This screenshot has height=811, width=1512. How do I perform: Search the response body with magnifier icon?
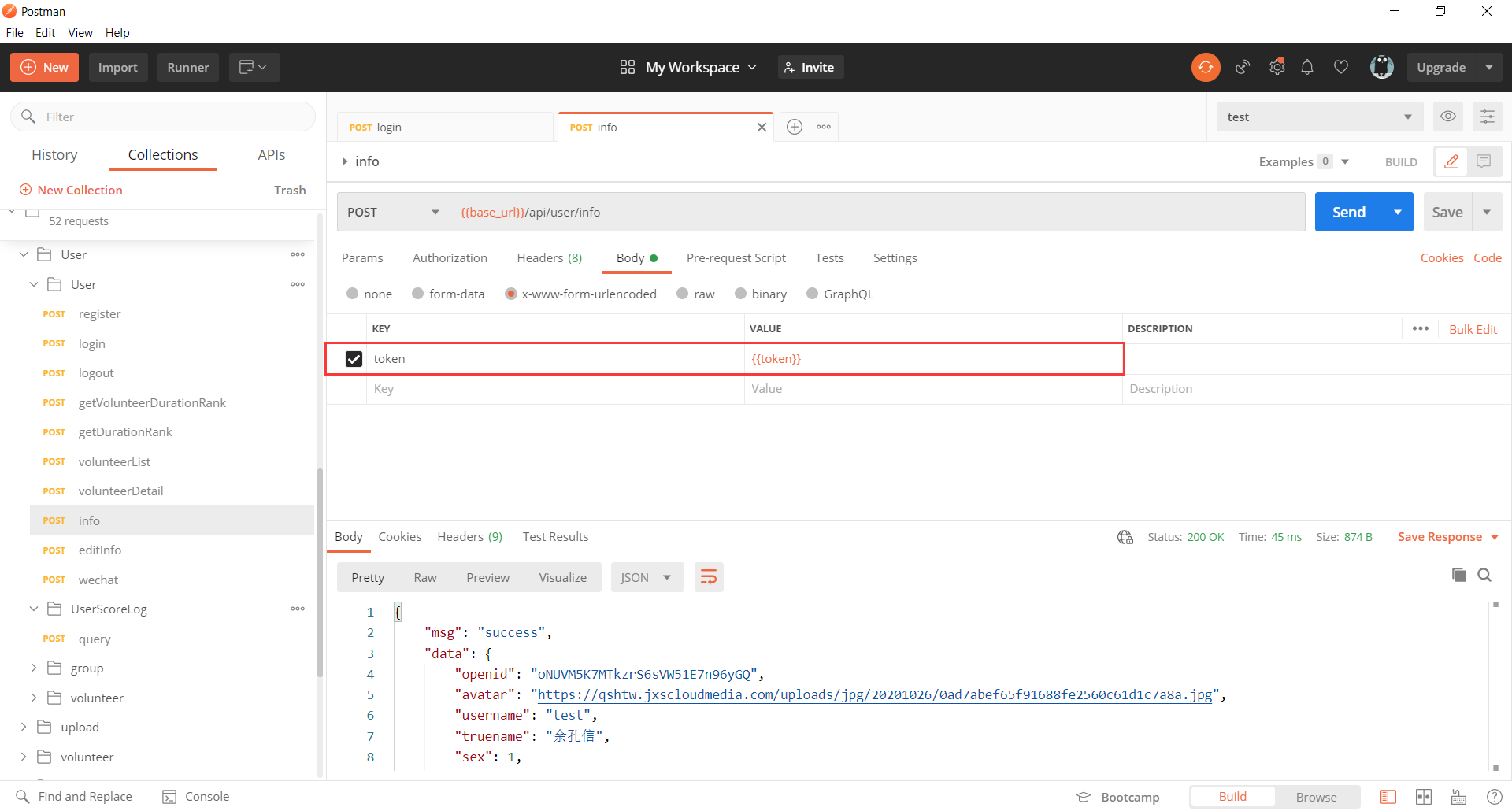tap(1484, 575)
